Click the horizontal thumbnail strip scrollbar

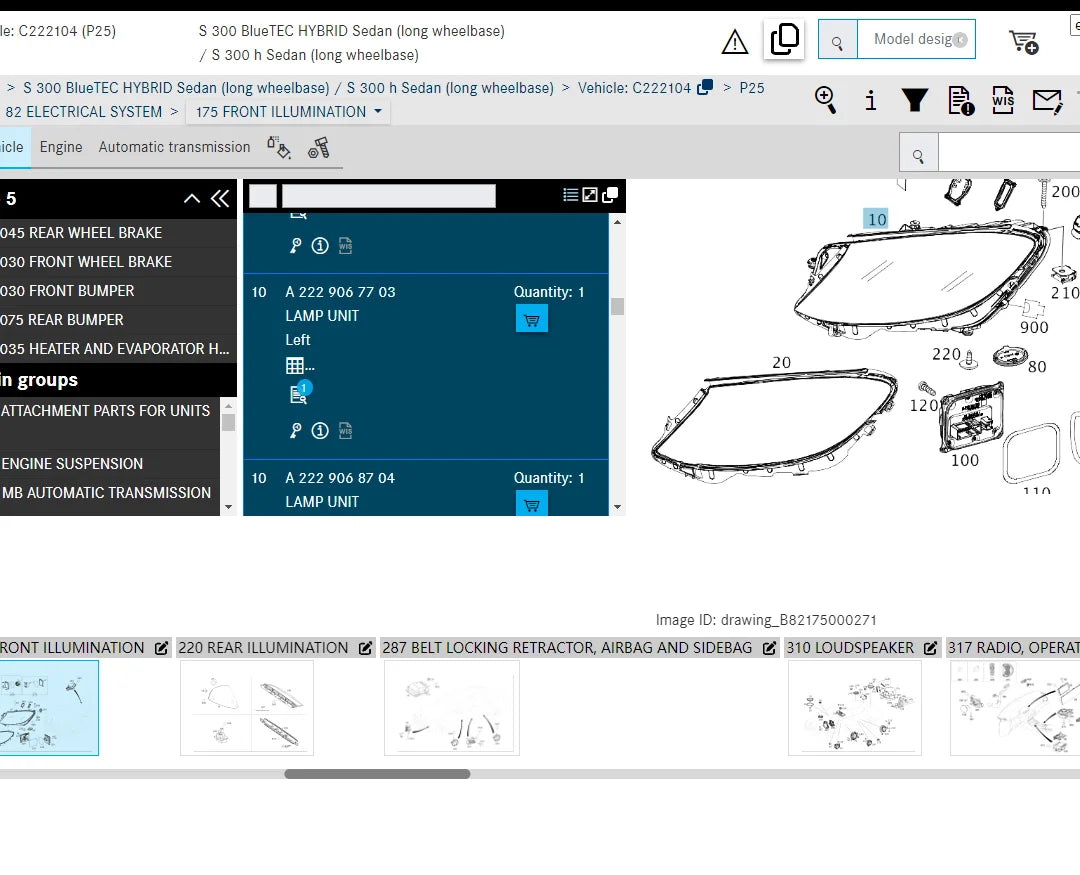point(377,774)
